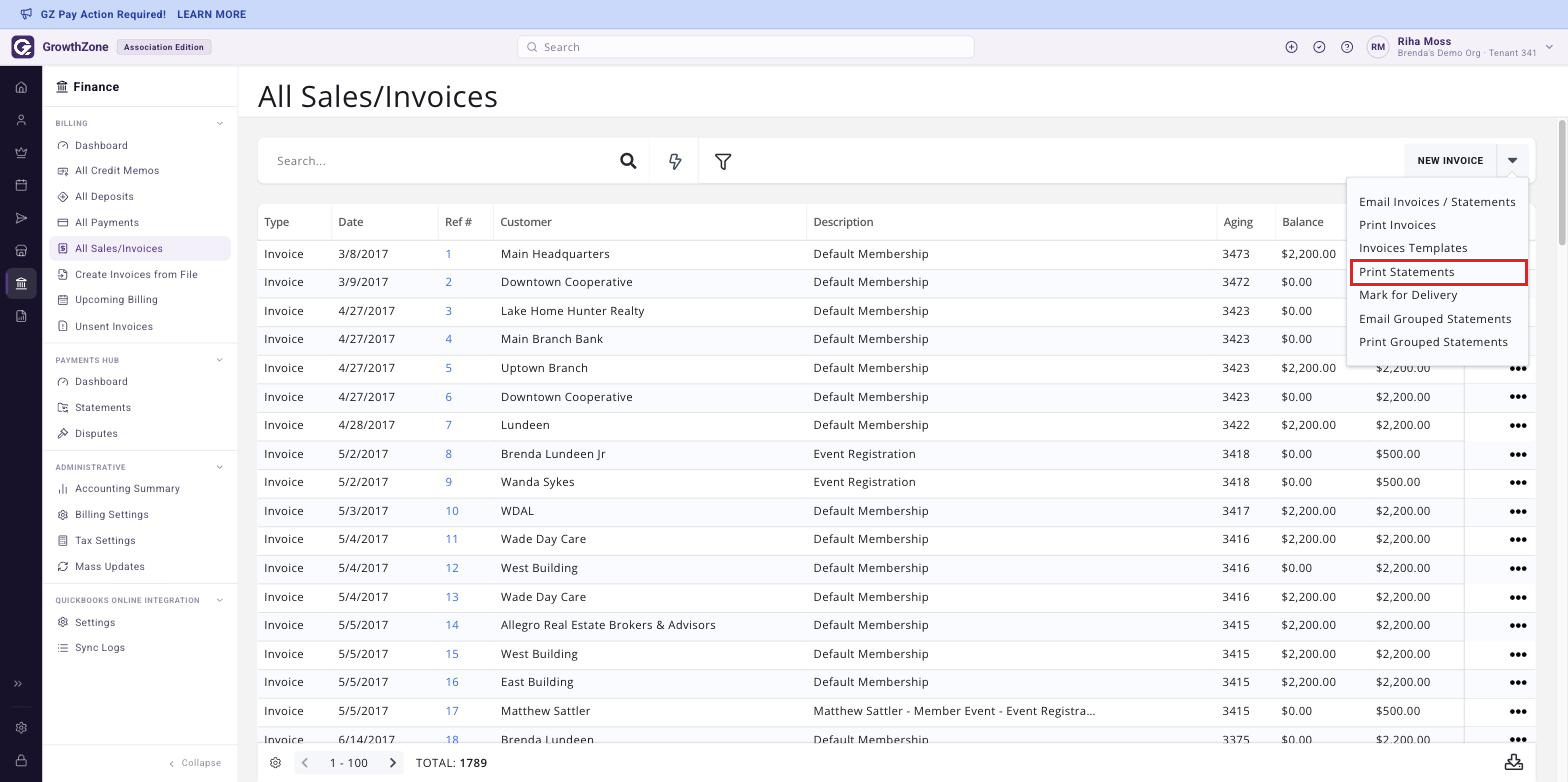Screen dimensions: 1568x782
Task: Sort by the Aging column header
Action: tap(1238, 222)
